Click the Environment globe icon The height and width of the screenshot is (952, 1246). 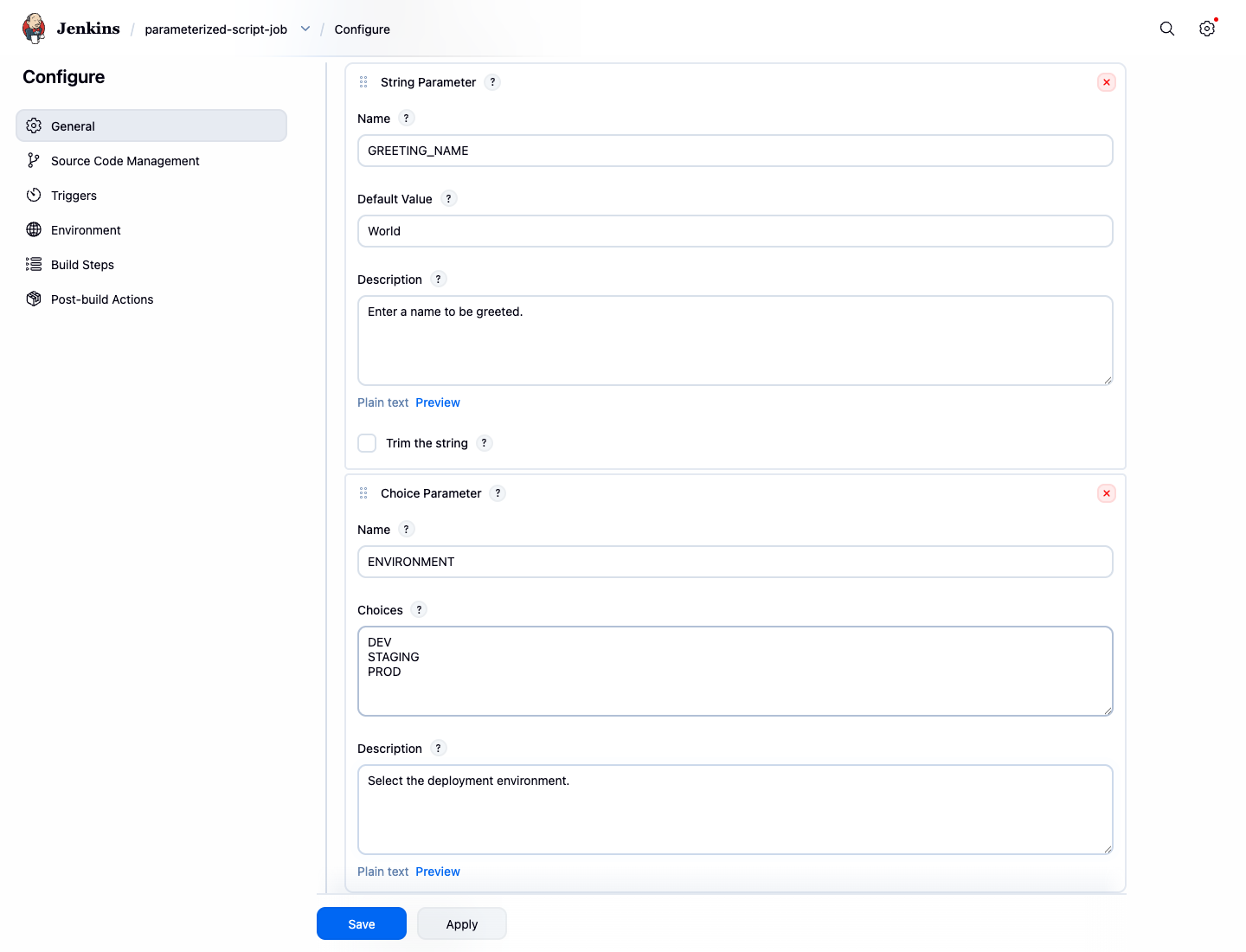[x=34, y=229]
